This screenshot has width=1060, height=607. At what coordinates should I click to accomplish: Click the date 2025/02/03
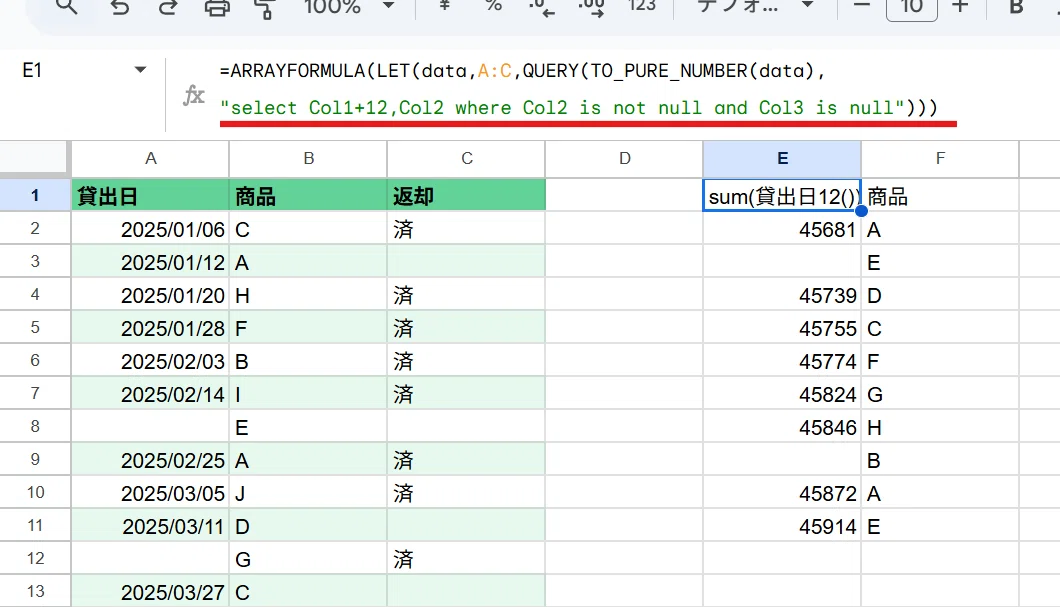point(172,362)
